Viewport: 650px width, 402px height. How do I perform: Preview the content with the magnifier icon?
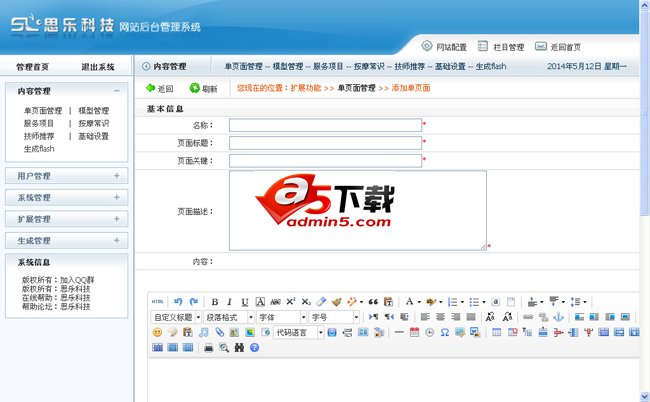[x=224, y=348]
